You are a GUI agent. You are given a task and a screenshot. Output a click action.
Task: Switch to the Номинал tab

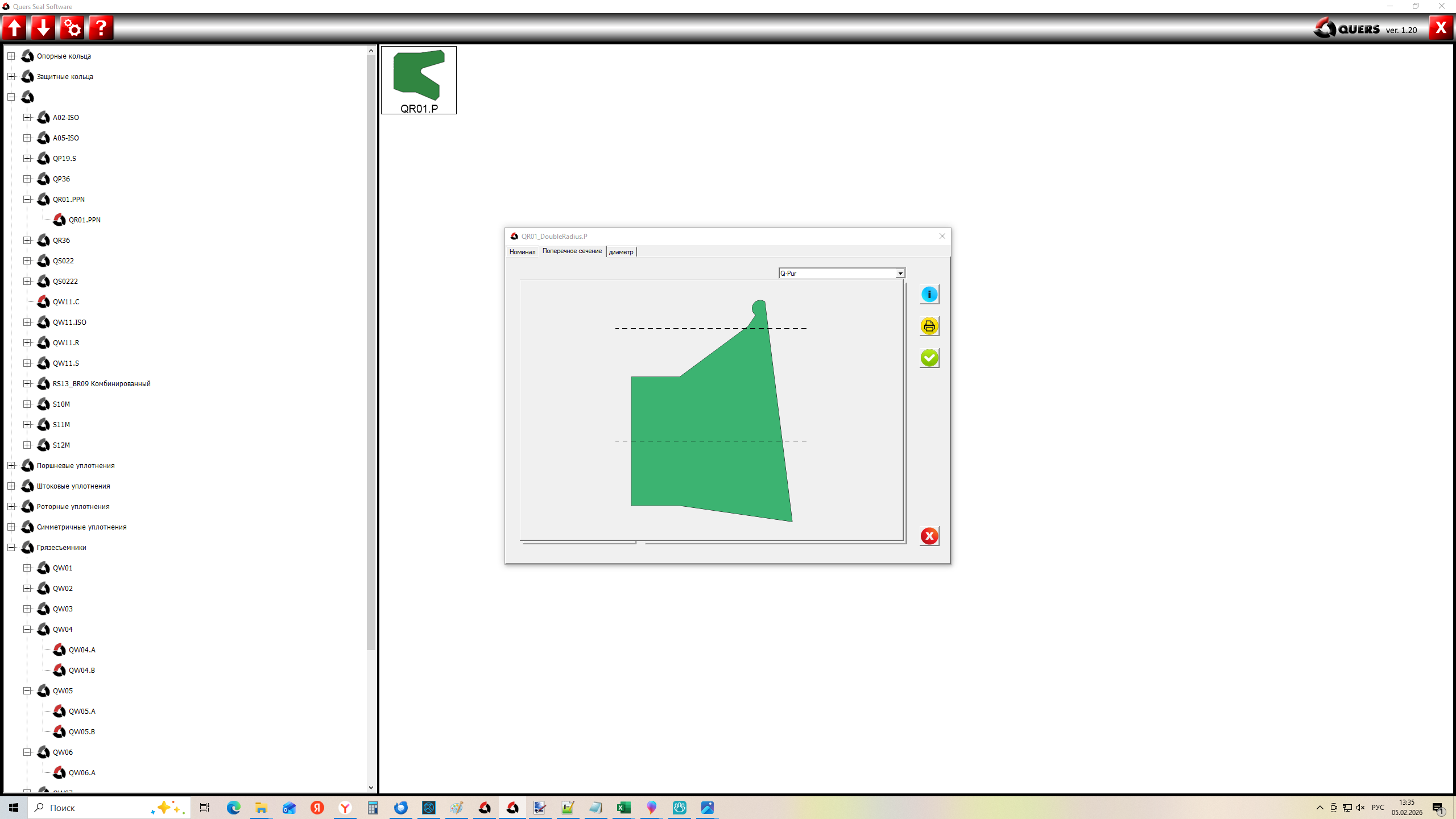coord(522,252)
